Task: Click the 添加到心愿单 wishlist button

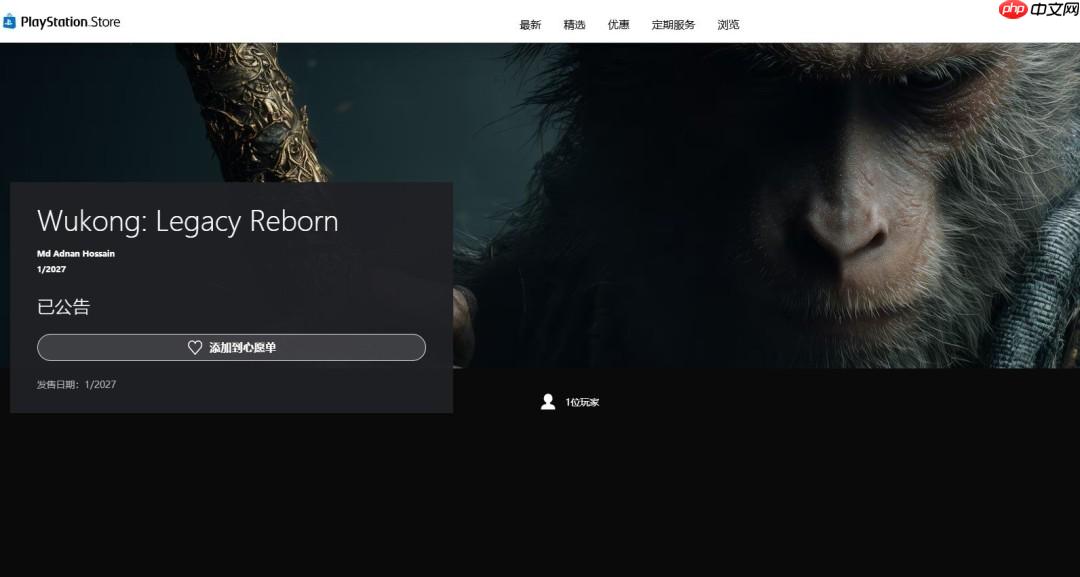Action: [231, 348]
